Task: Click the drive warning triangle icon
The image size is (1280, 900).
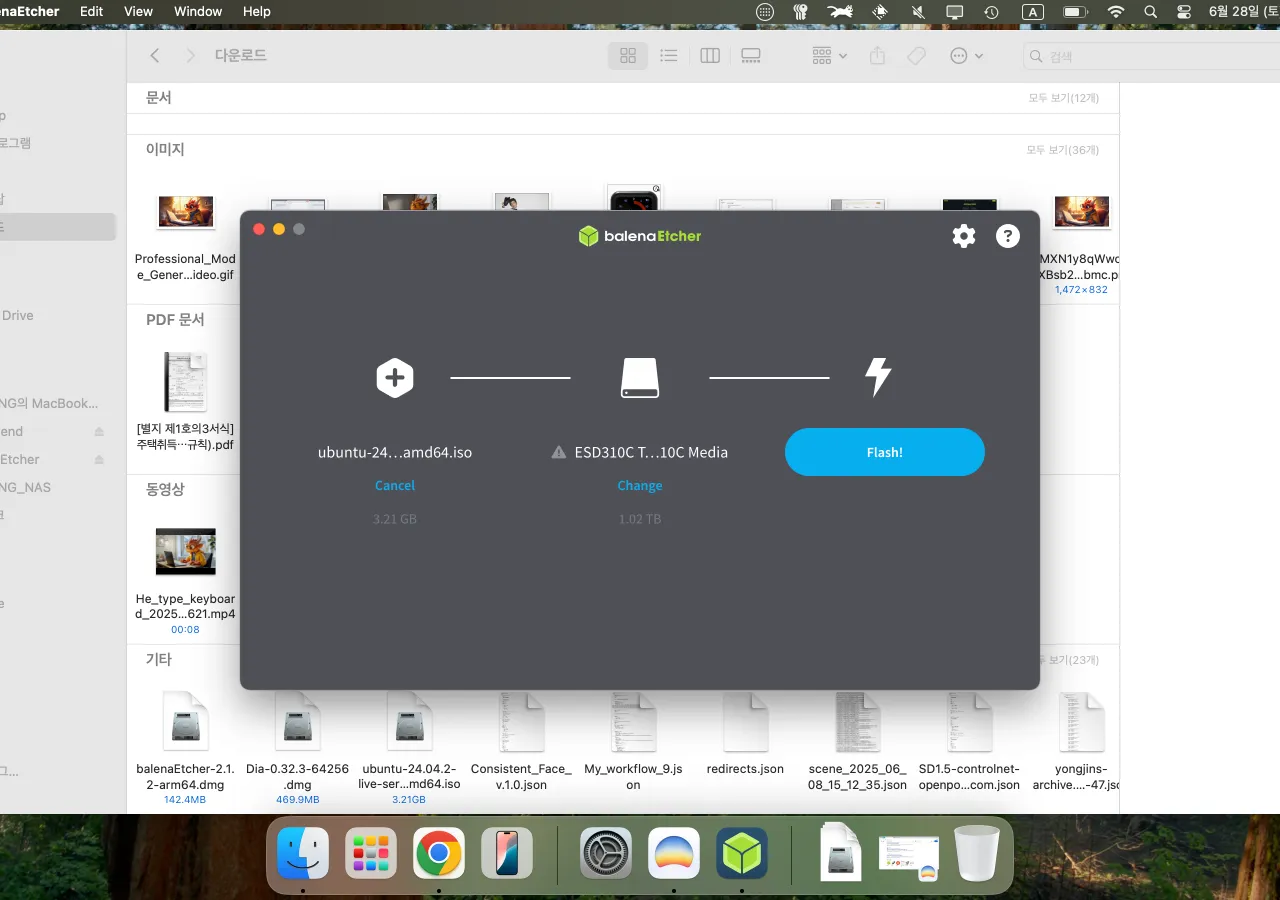Action: [559, 453]
